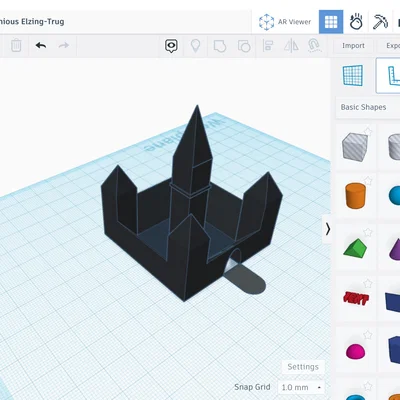
Task: Select the Mirror tool
Action: tap(291, 46)
